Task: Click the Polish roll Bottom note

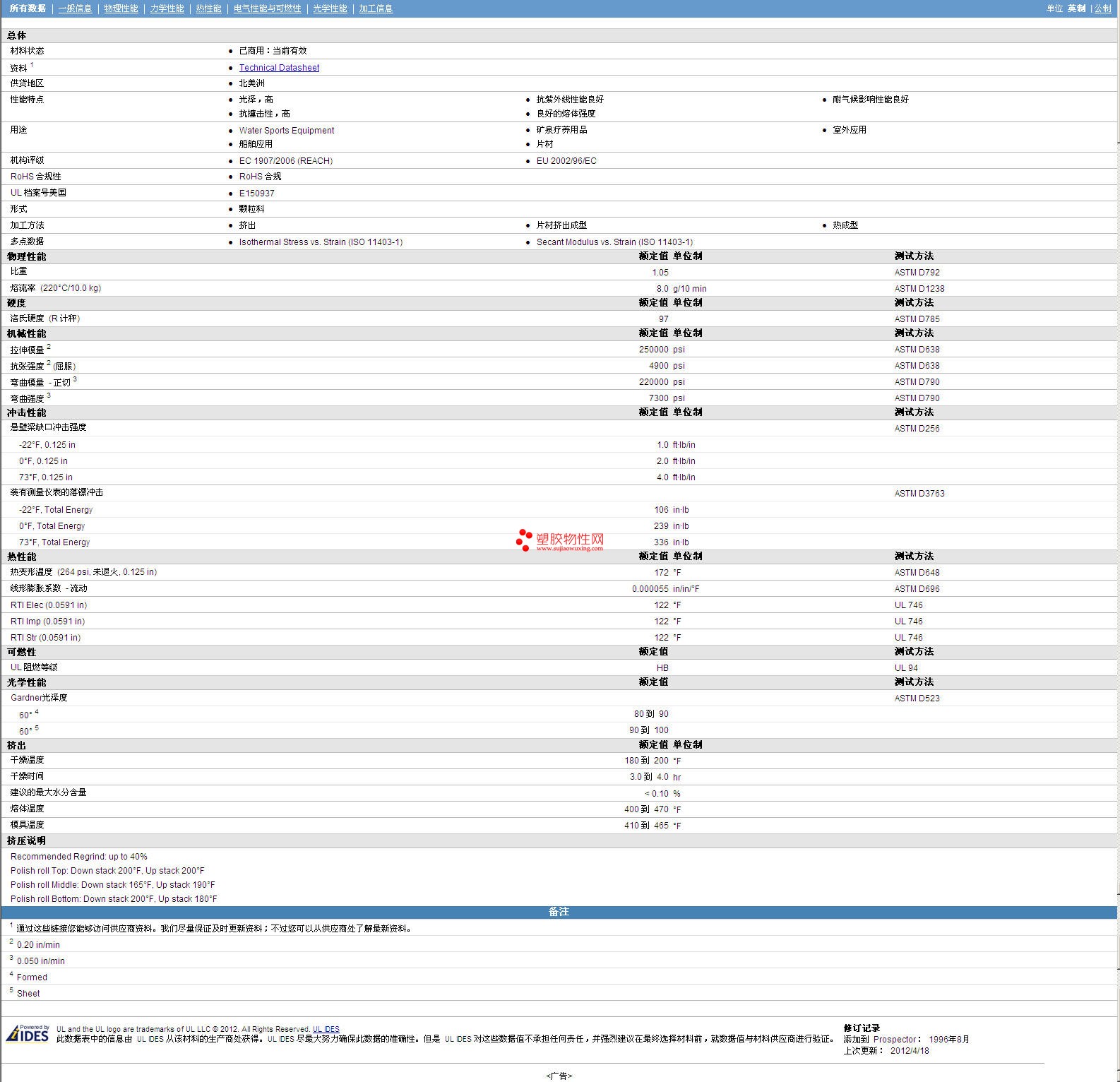Action: pos(114,899)
